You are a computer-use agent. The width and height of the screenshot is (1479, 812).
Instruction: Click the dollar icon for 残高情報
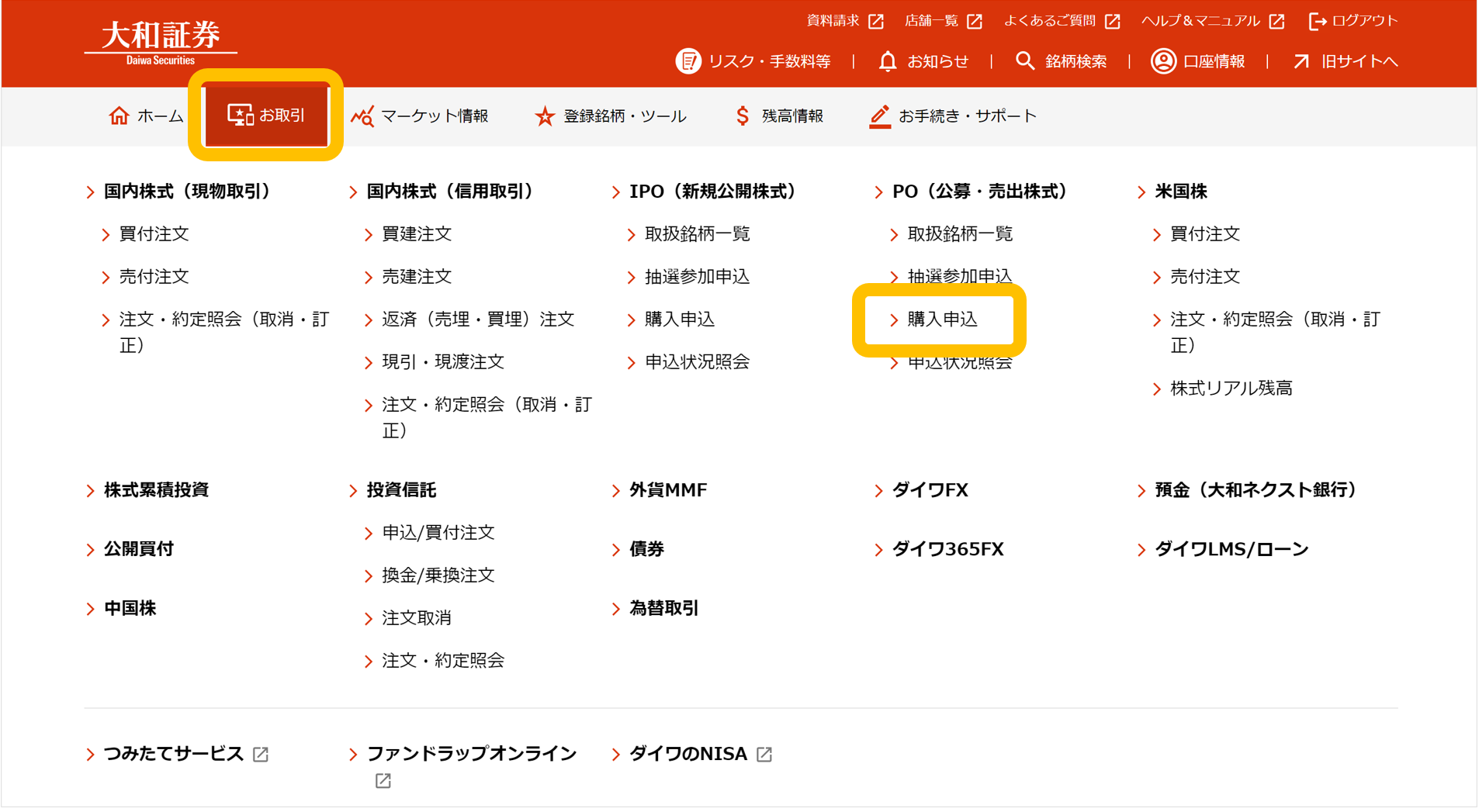743,116
